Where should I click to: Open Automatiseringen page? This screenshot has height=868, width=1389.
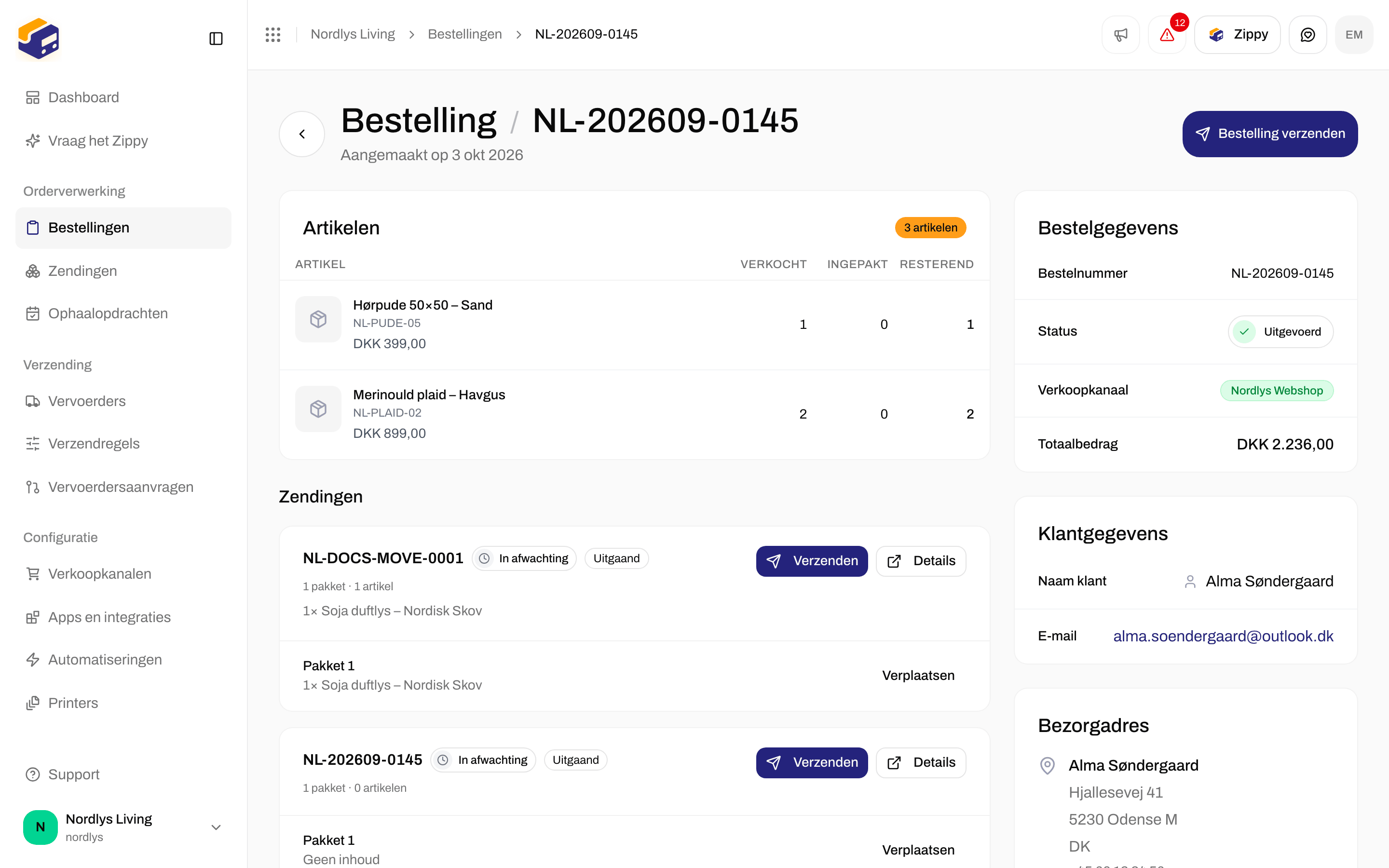(x=123, y=660)
